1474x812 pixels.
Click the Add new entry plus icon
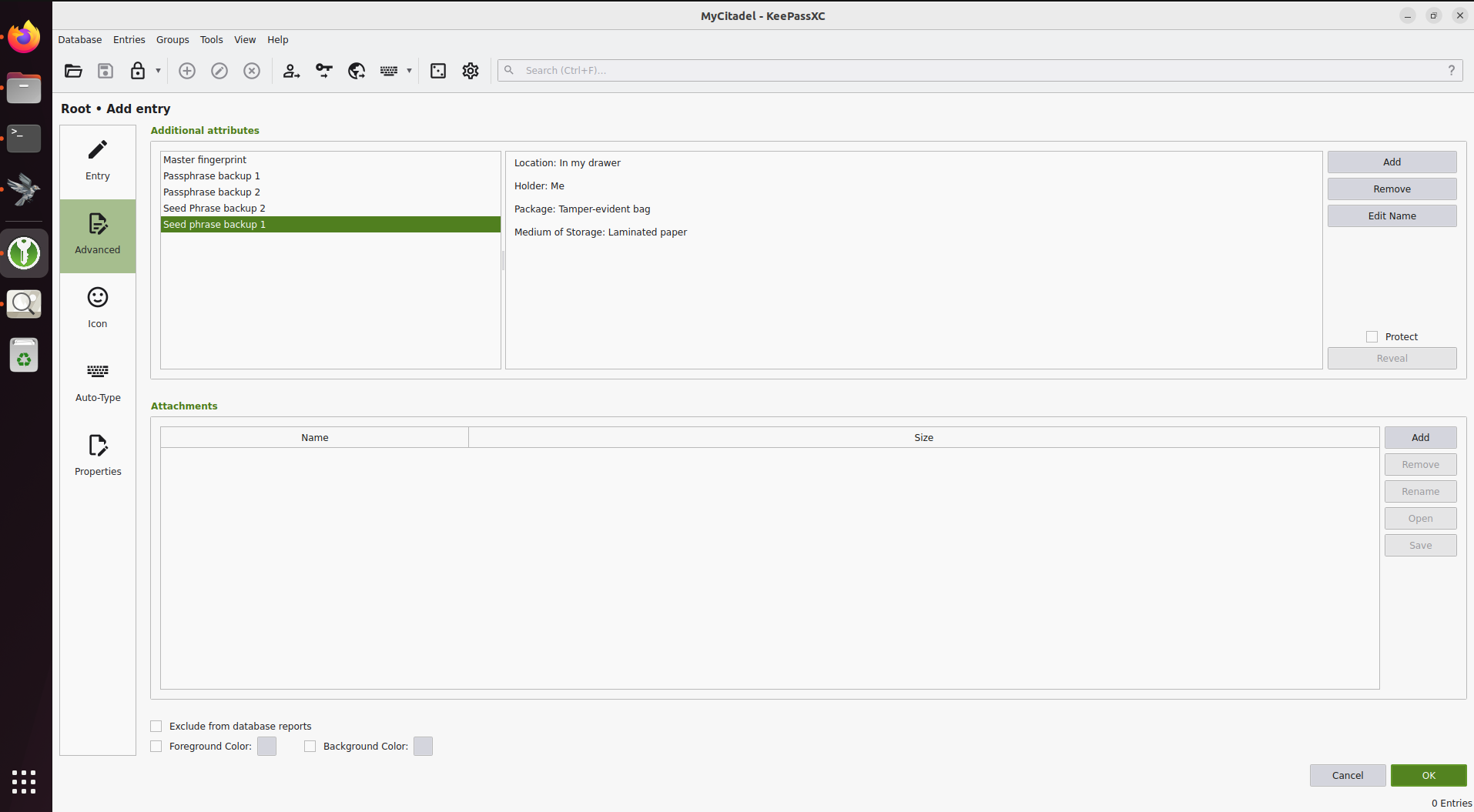187,71
